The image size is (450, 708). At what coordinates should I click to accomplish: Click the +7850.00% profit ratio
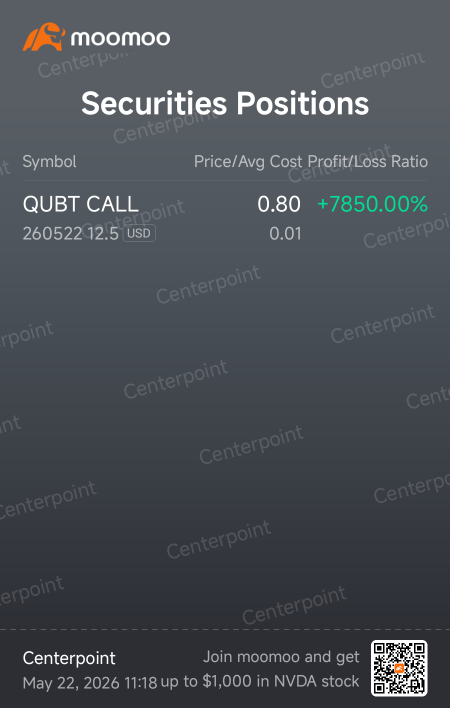click(372, 204)
